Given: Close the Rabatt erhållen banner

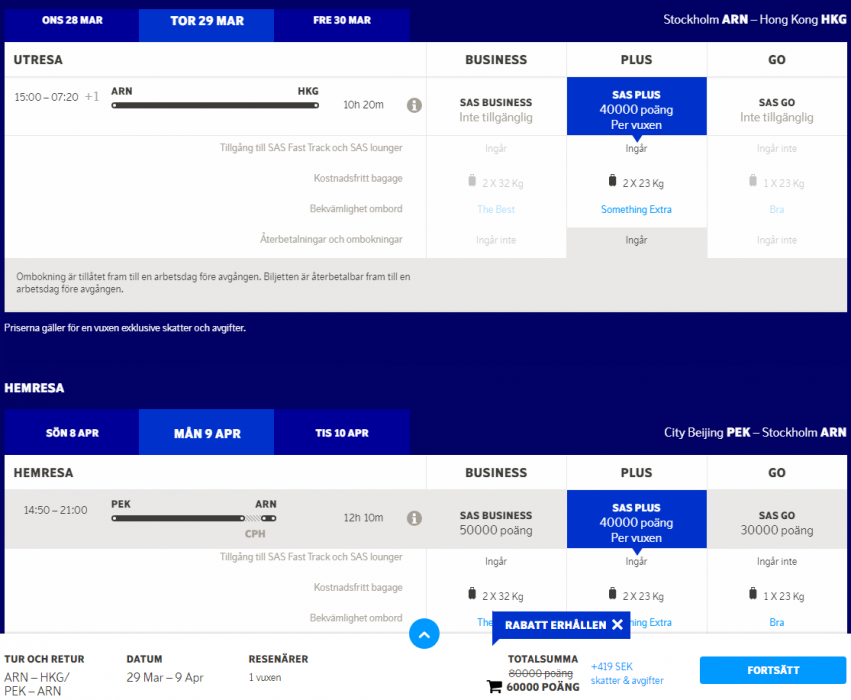Looking at the screenshot, I should tap(617, 625).
